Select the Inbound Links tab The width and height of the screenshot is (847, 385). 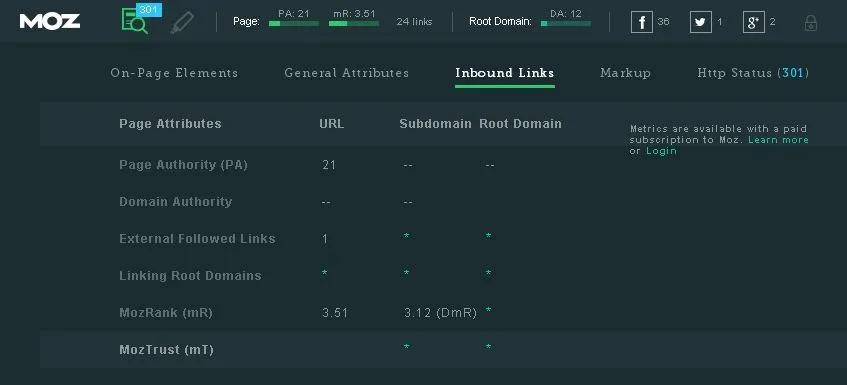coord(505,73)
